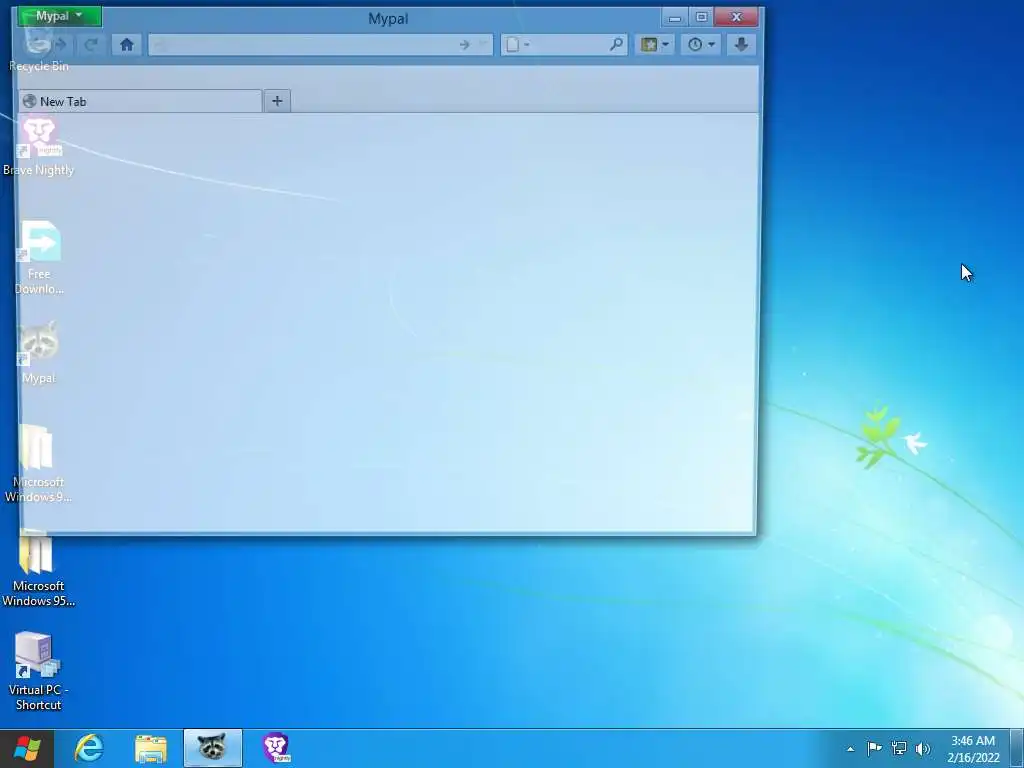This screenshot has width=1024, height=768.
Task: Open the green Mypal application menu button
Action: click(x=59, y=16)
